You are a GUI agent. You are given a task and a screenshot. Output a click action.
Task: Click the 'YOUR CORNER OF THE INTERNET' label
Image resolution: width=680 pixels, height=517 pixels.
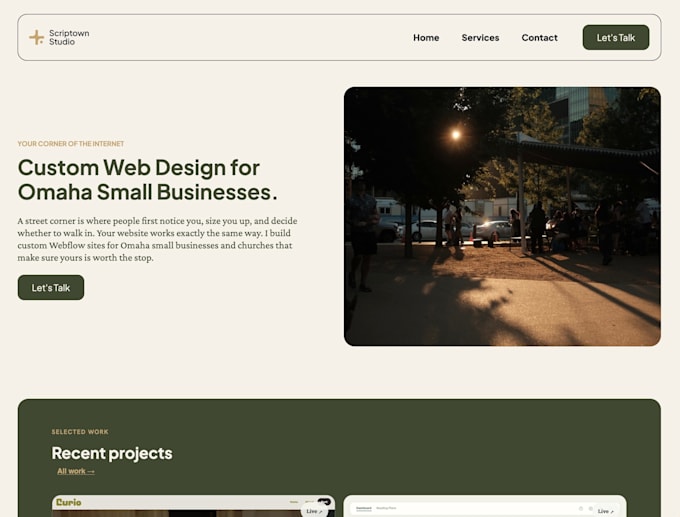click(x=71, y=144)
